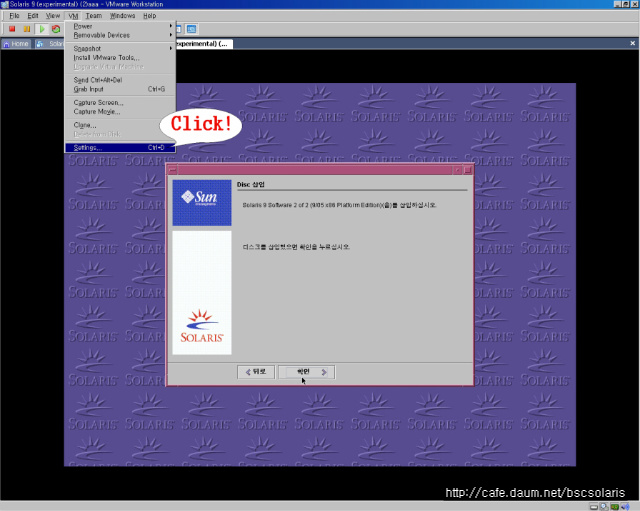
Task: Click the 뒤로 back button
Action: (x=256, y=372)
